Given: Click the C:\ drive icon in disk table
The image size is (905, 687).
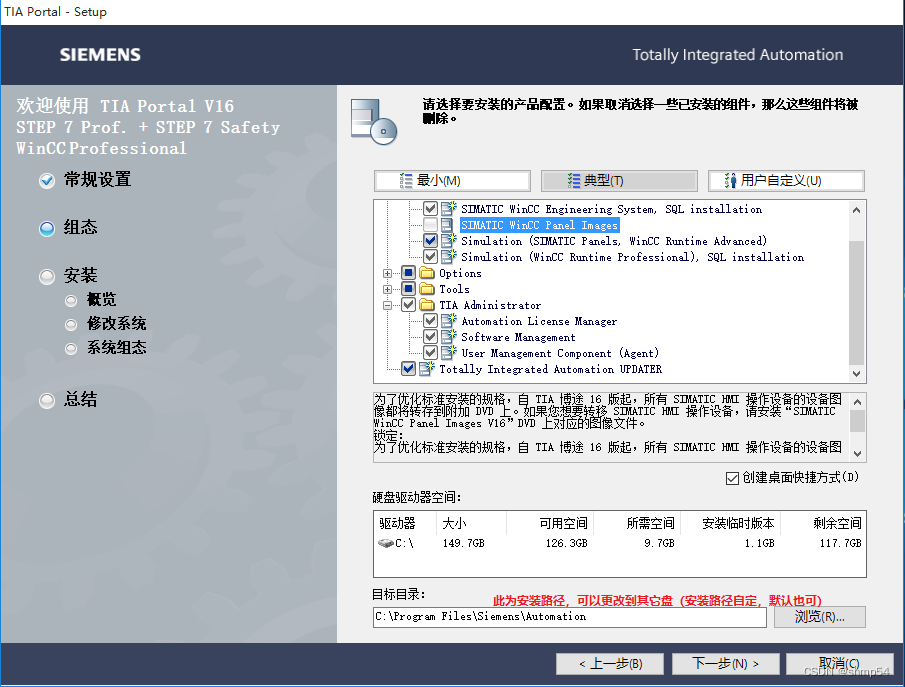Looking at the screenshot, I should (385, 543).
